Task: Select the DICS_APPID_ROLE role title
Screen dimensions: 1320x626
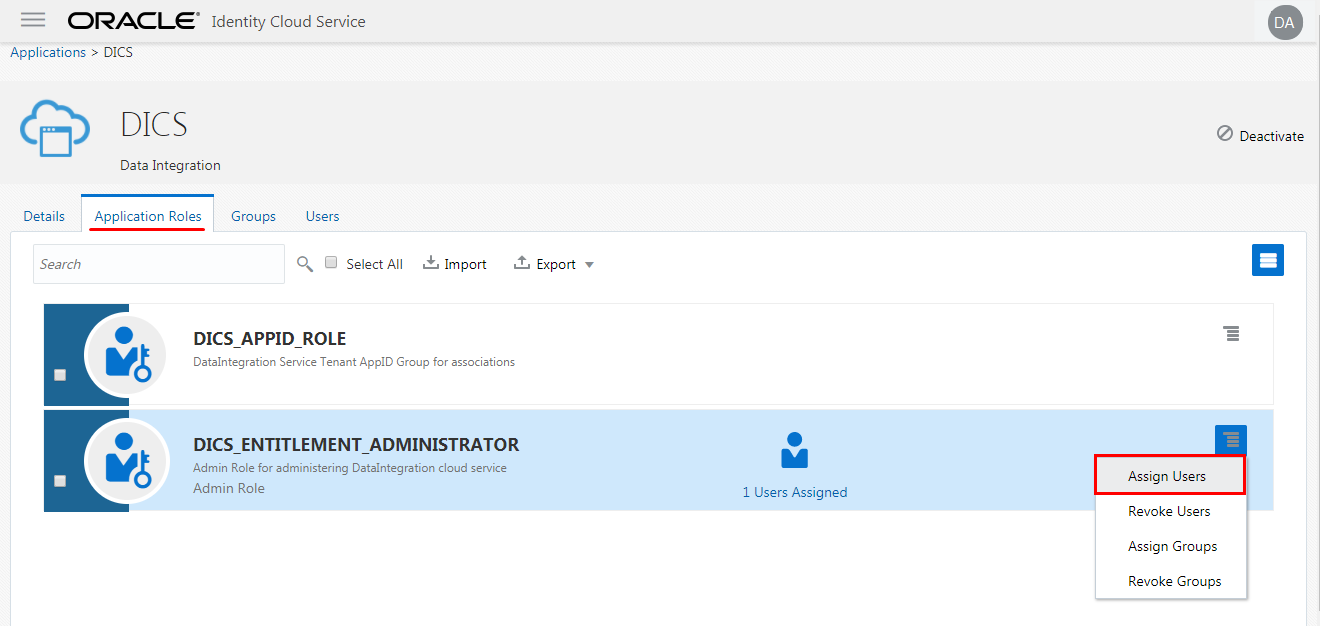Action: tap(270, 338)
